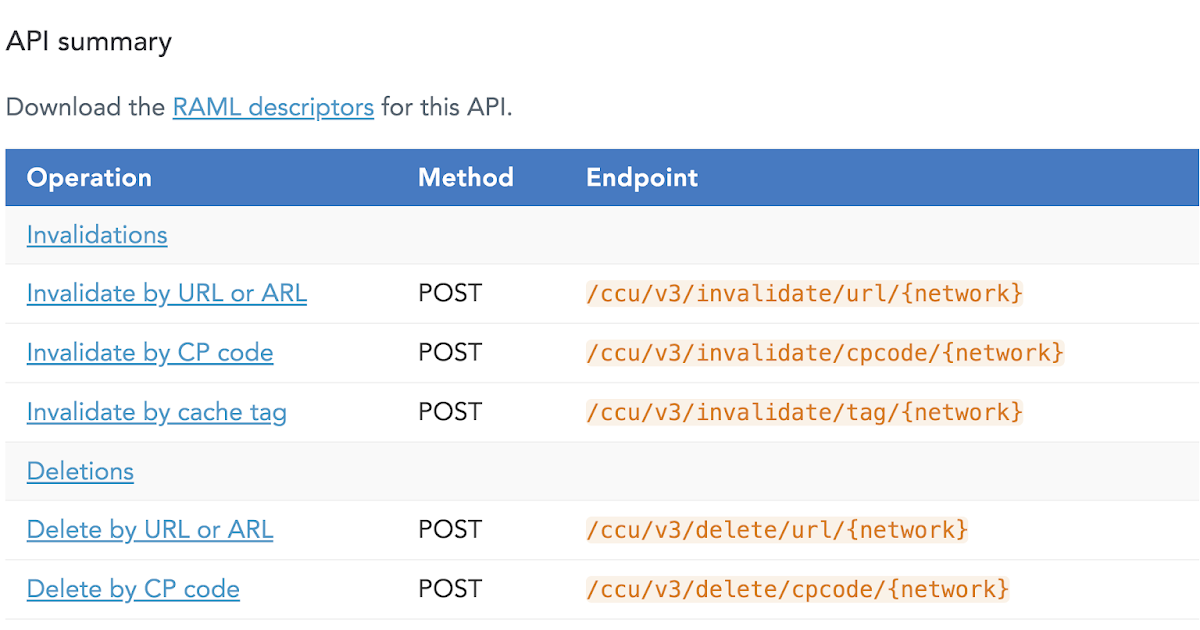Open the RAML descriptors link
The width and height of the screenshot is (1200, 630).
tap(272, 107)
